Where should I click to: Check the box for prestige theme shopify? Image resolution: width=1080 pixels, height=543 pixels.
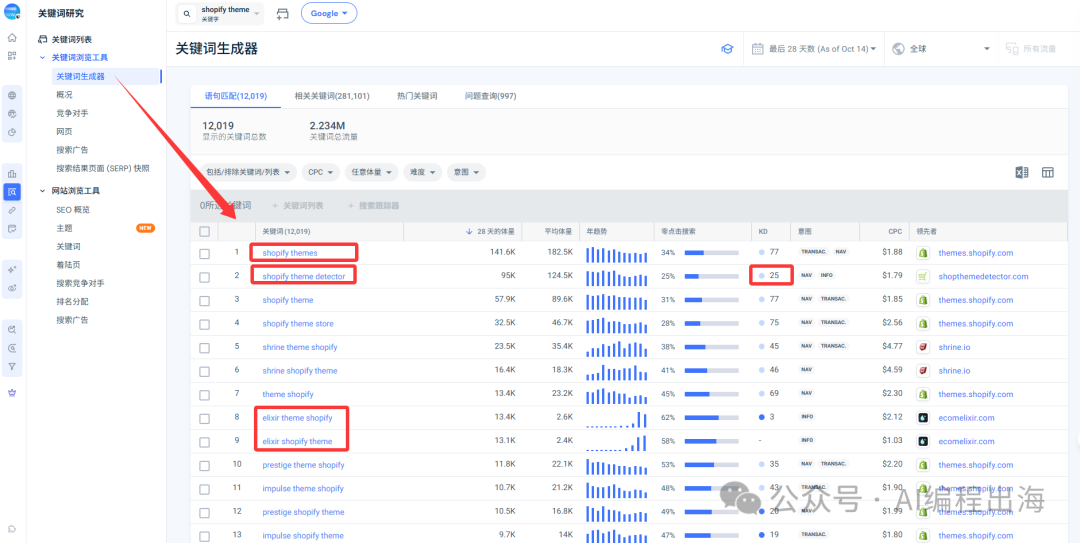tap(204, 465)
